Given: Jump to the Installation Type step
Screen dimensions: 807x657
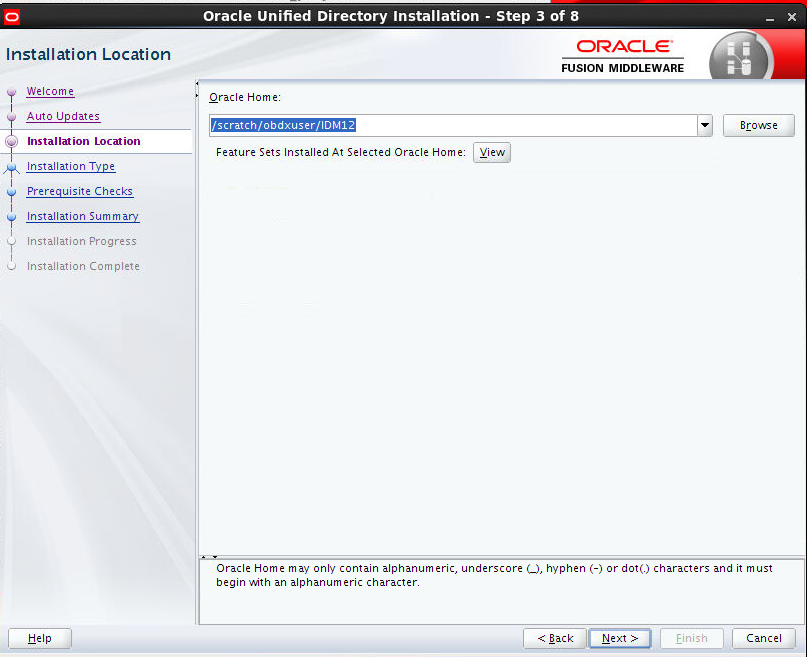Looking at the screenshot, I should 71,166.
